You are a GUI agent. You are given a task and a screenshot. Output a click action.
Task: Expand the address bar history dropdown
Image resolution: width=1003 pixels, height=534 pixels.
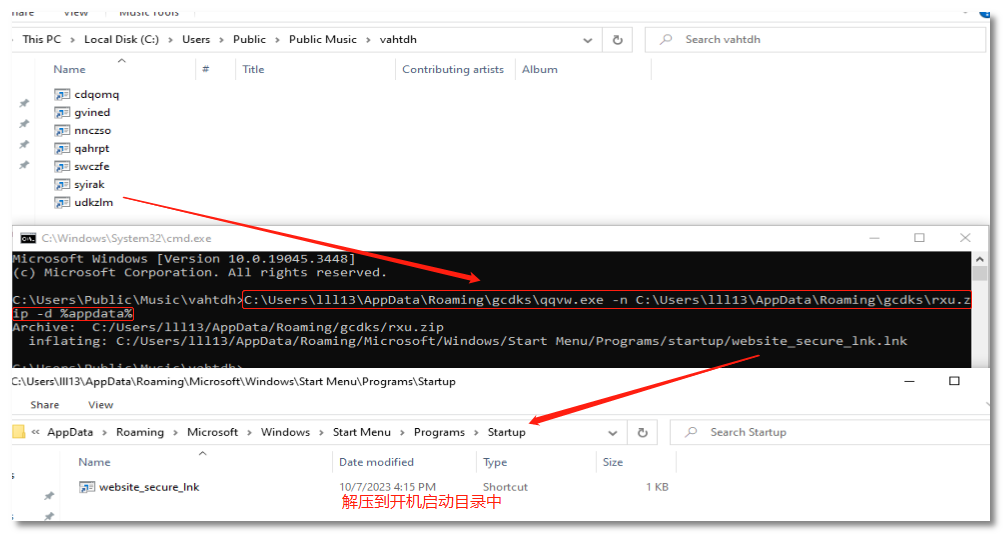[x=588, y=40]
